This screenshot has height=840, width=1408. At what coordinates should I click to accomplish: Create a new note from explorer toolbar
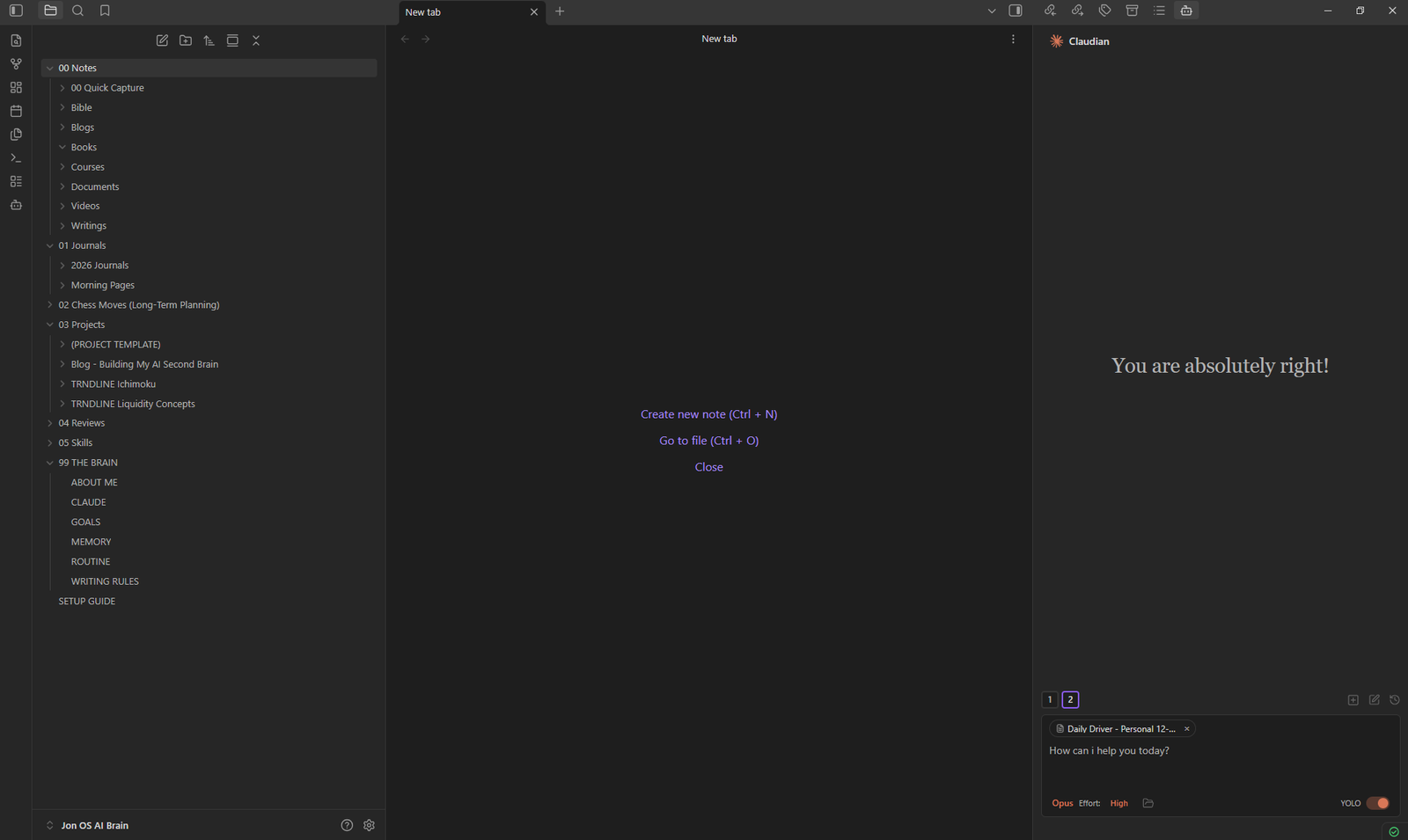point(162,40)
